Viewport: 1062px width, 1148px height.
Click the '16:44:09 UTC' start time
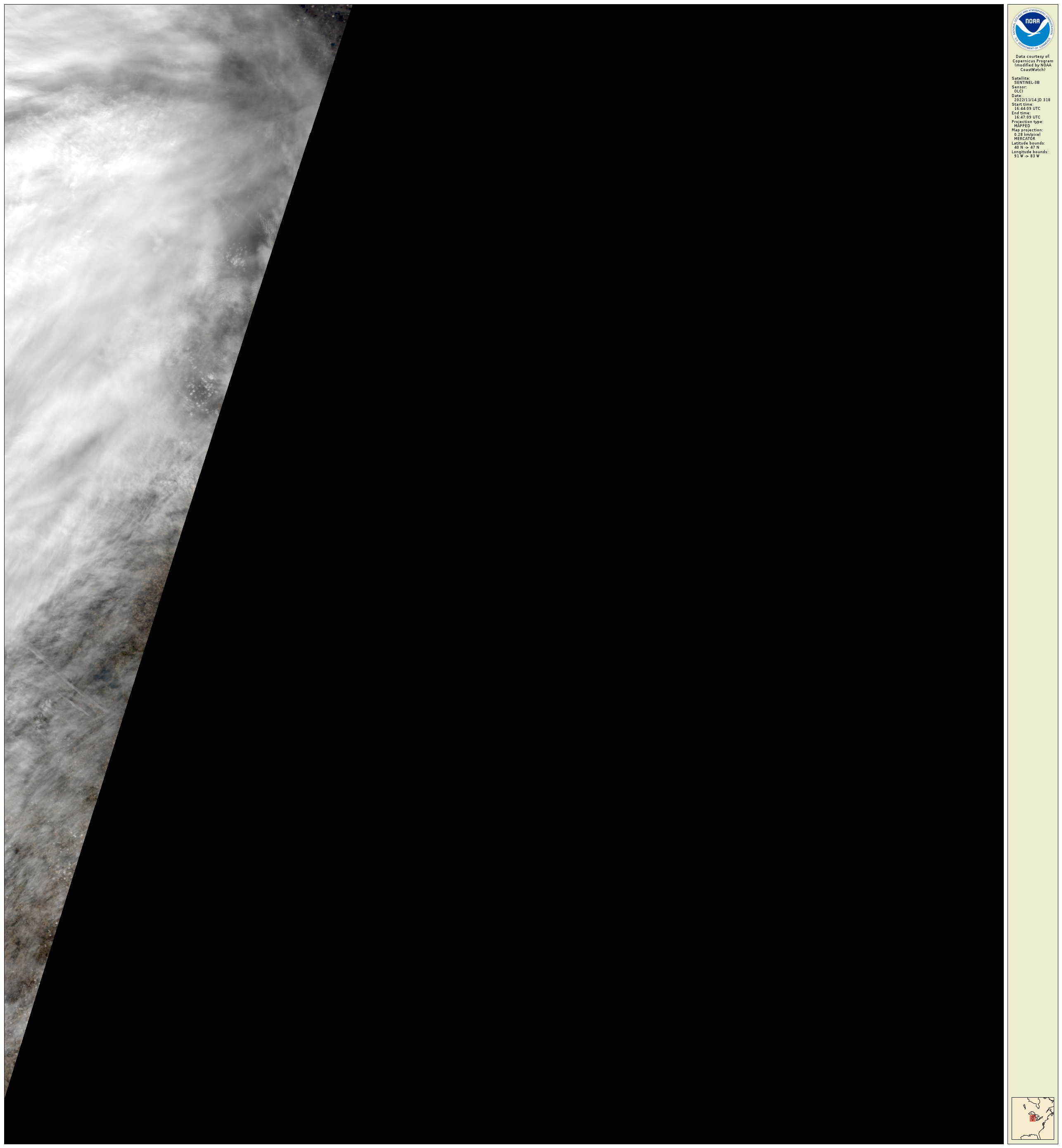(x=1027, y=109)
